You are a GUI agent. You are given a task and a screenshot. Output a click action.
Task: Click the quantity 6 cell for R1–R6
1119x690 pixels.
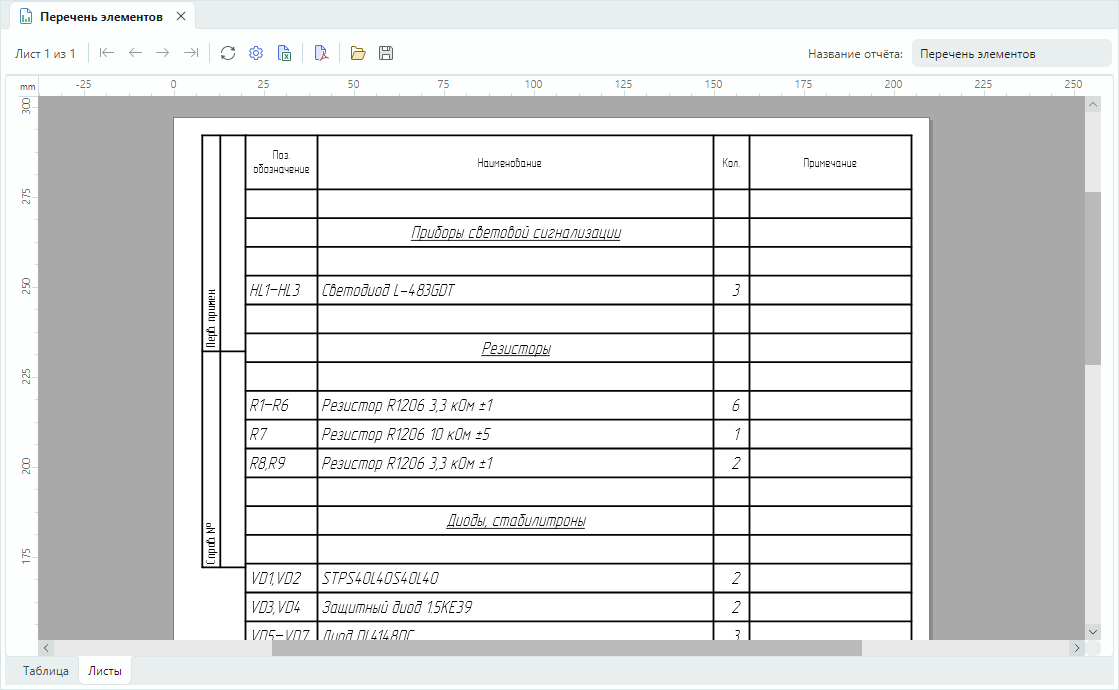[731, 405]
